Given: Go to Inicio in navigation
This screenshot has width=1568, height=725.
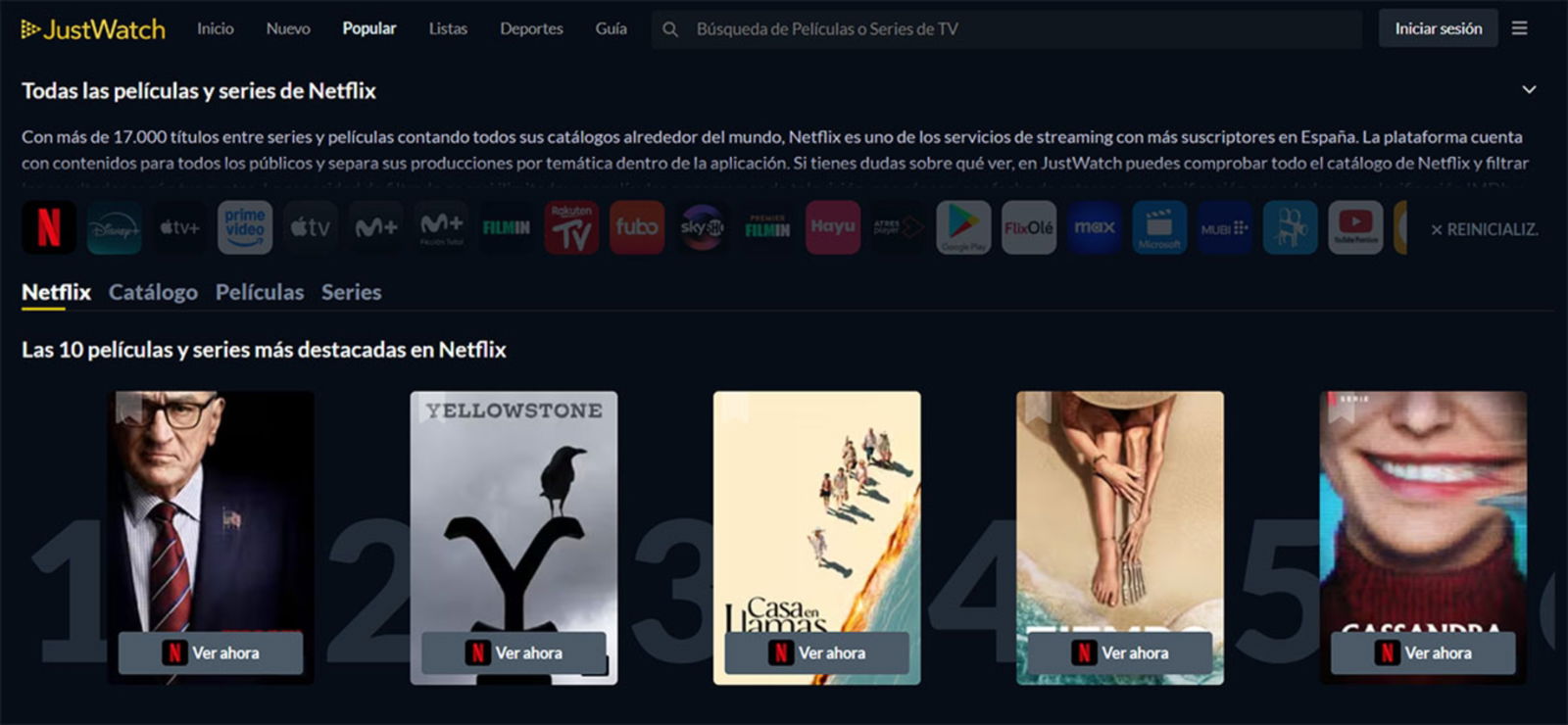Looking at the screenshot, I should (215, 28).
